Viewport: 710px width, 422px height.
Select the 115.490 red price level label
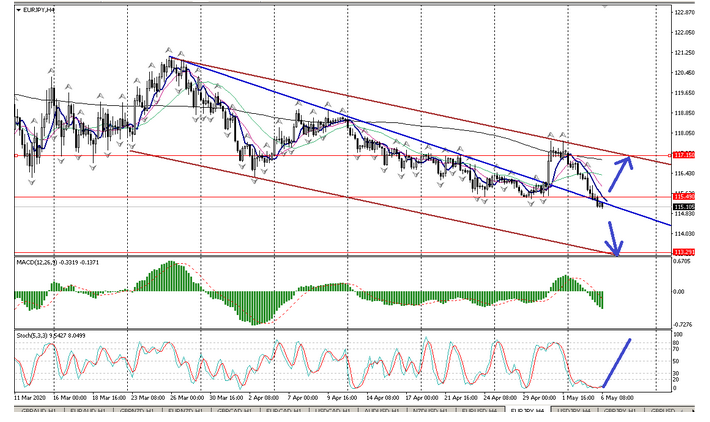[x=684, y=197]
